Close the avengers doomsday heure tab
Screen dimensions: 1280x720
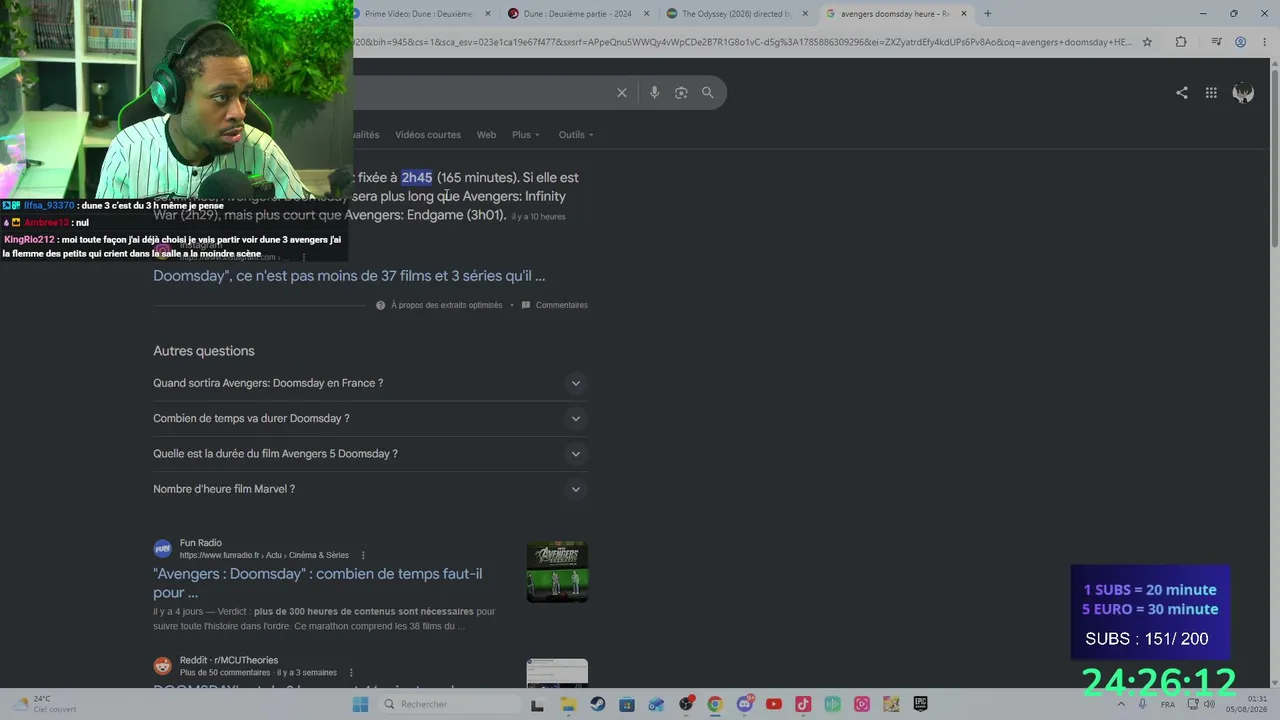[x=964, y=14]
